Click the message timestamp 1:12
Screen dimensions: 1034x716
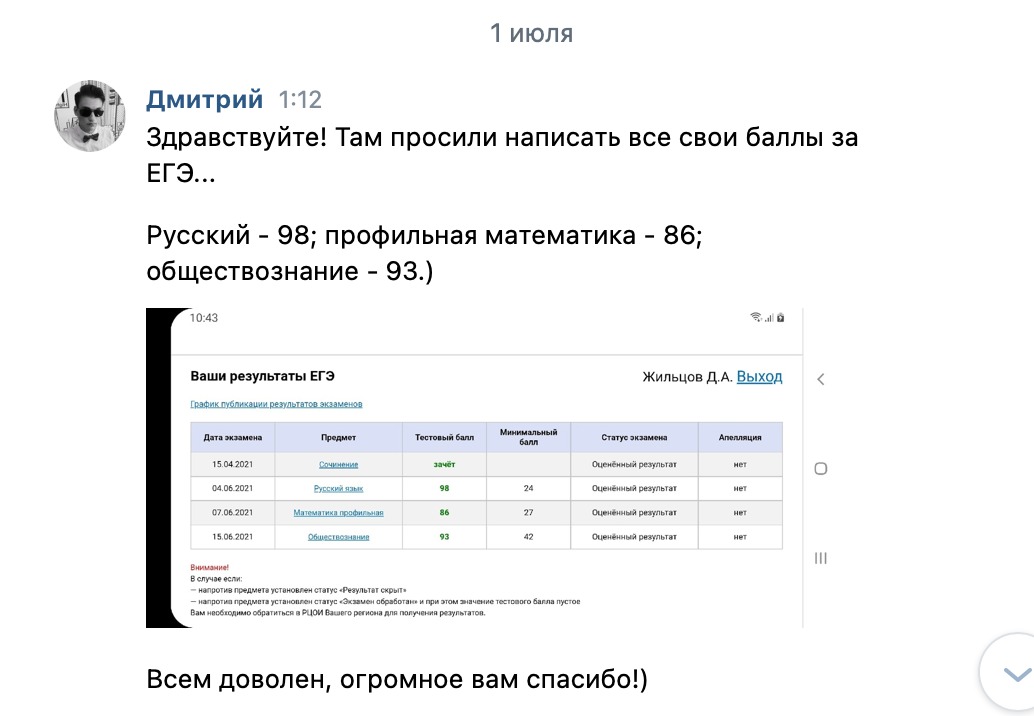(300, 100)
